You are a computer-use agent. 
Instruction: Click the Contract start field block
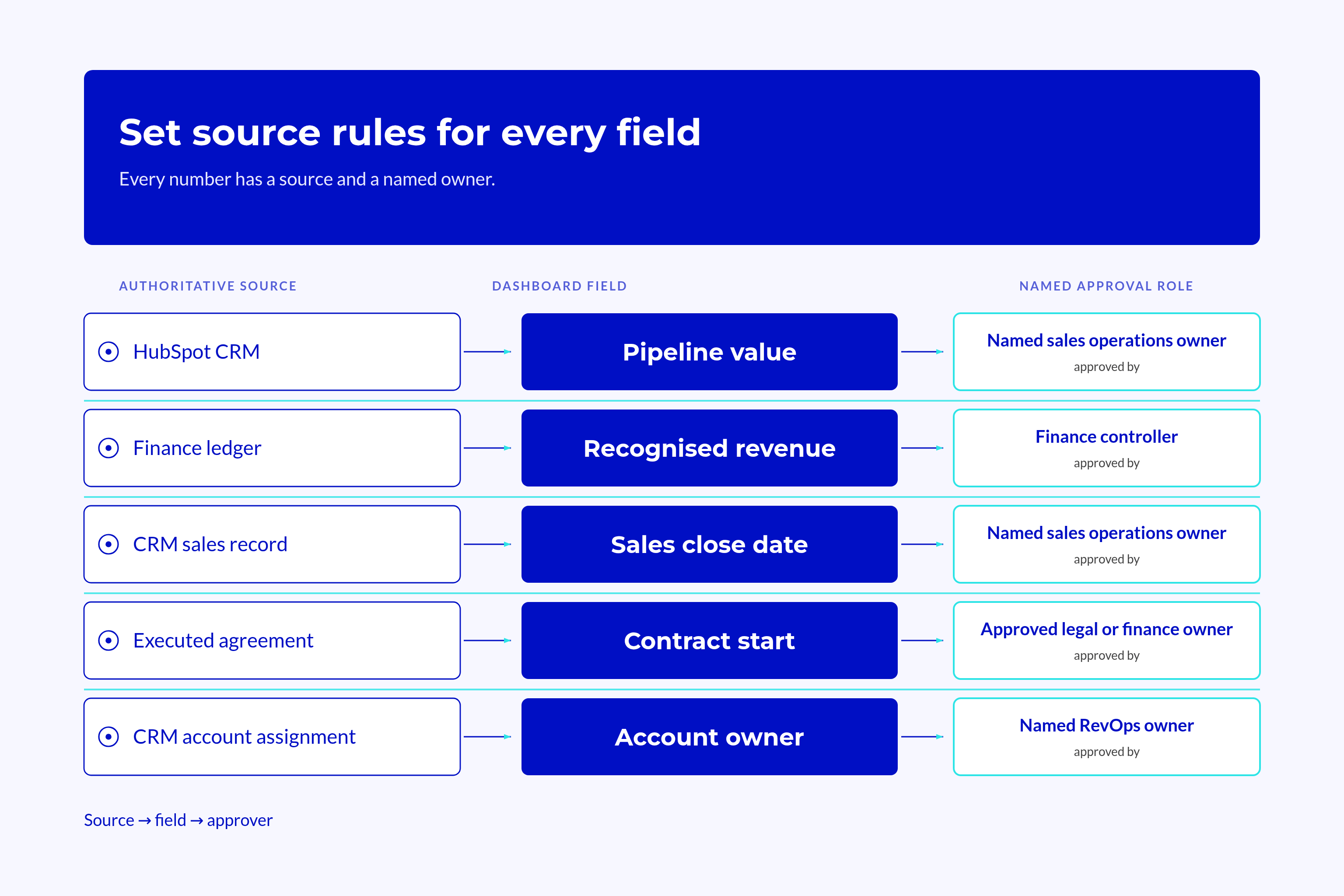pyautogui.click(x=709, y=640)
